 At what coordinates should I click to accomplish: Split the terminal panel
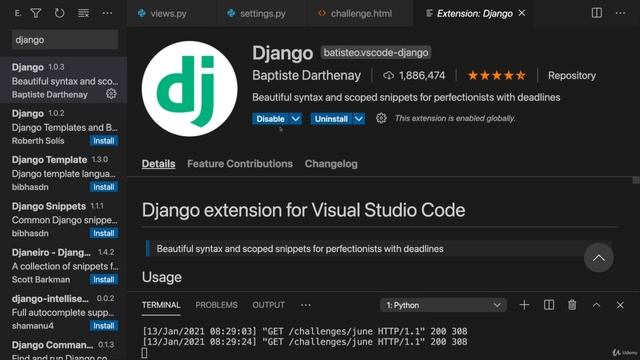[x=549, y=305]
